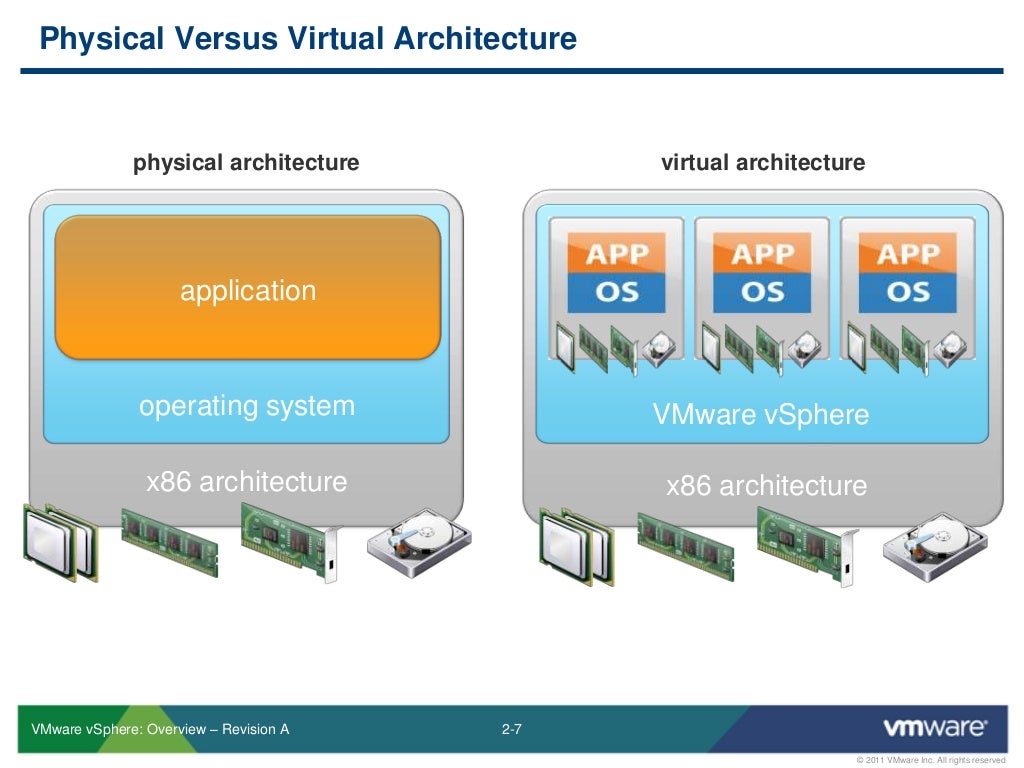Select the blue OS block in the middle virtual machine
Screen dimensions: 1024x768
[762, 293]
